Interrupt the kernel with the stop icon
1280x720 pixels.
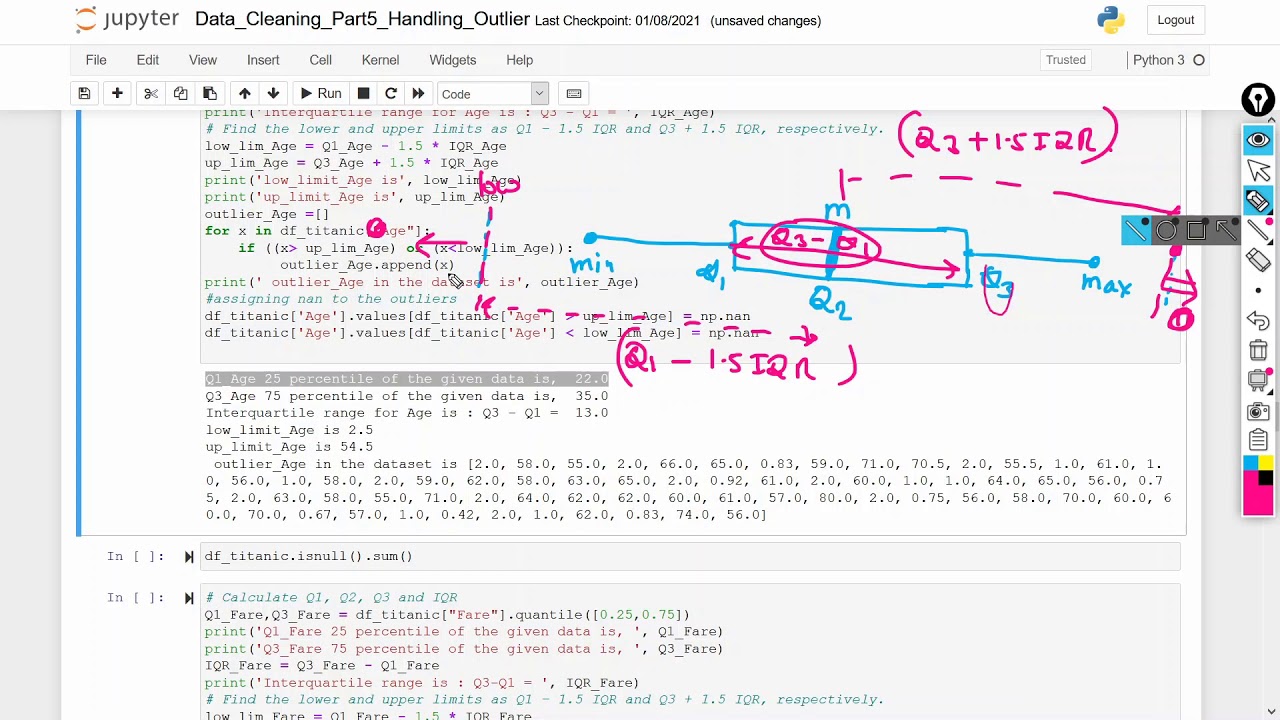(363, 94)
